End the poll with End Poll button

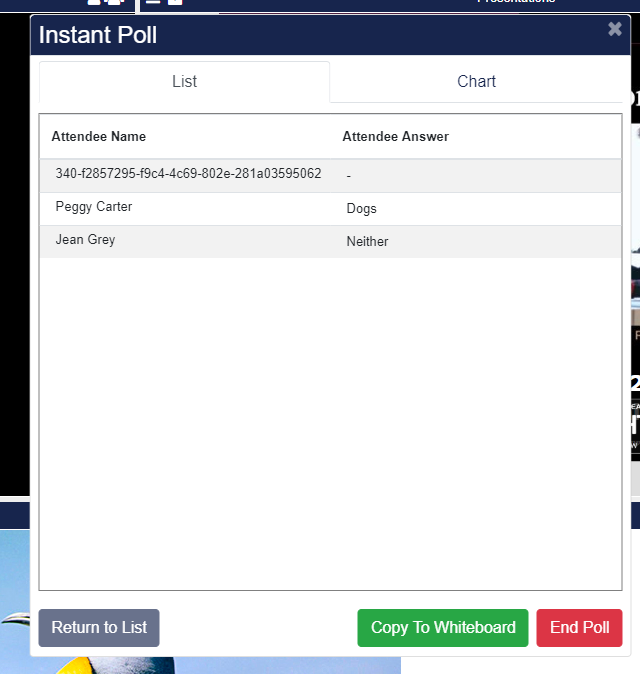tap(579, 628)
